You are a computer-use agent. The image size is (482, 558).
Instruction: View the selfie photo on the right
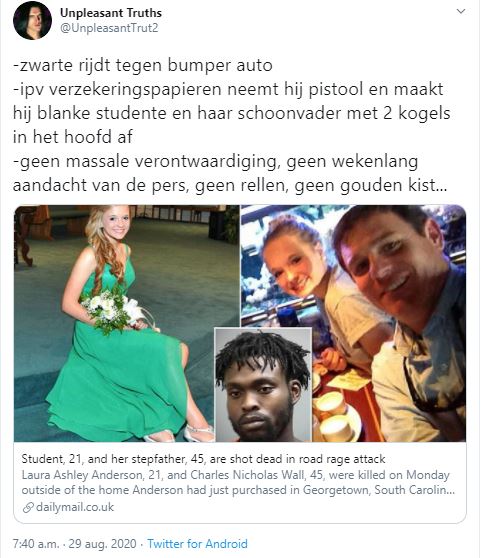(389, 323)
